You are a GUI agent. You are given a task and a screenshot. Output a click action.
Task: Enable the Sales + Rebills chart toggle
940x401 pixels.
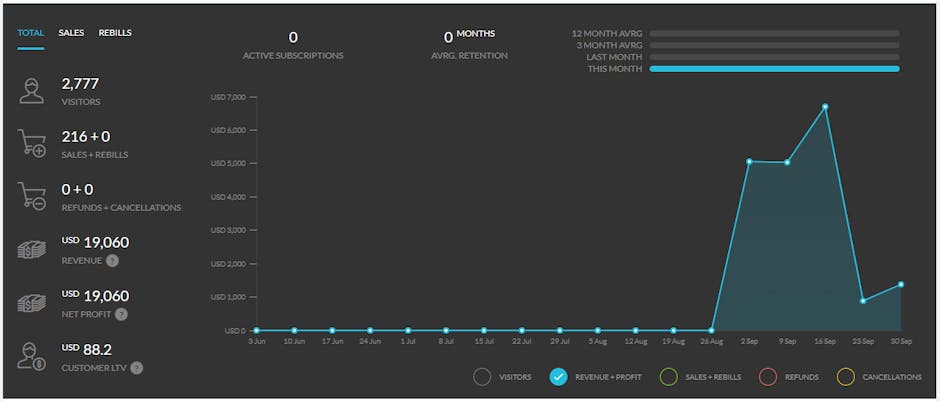coord(669,377)
